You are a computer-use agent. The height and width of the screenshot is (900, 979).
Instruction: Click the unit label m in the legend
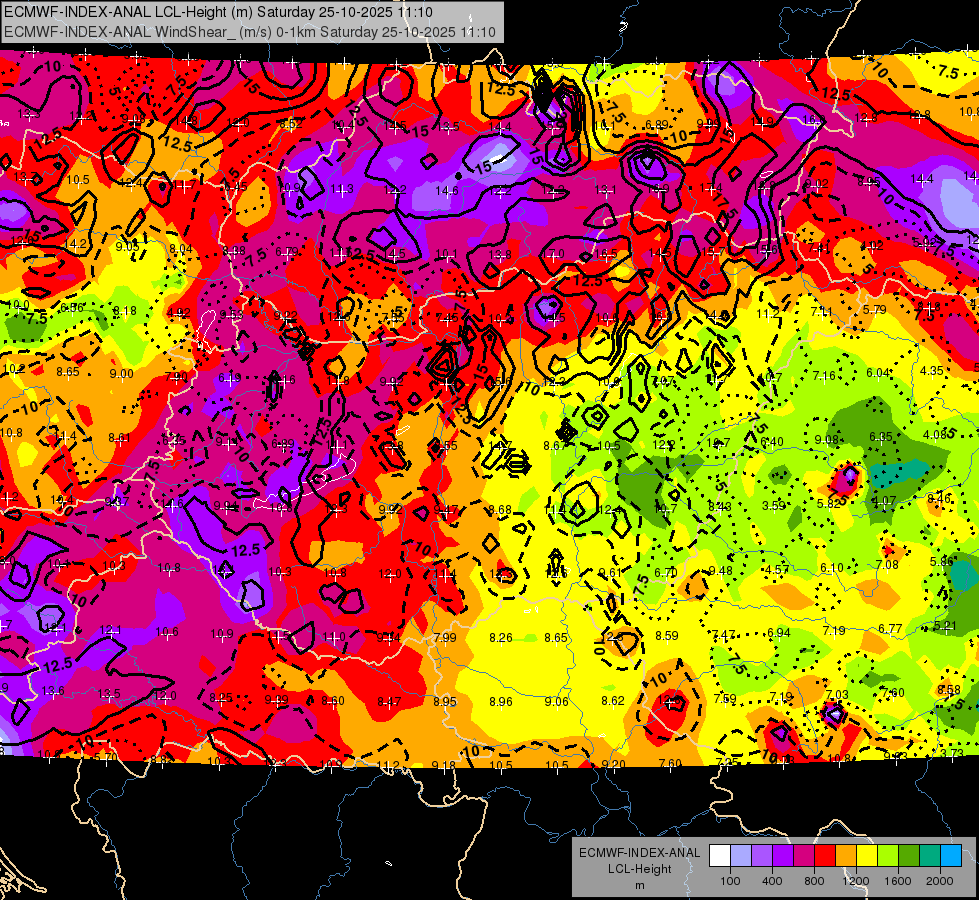(639, 885)
